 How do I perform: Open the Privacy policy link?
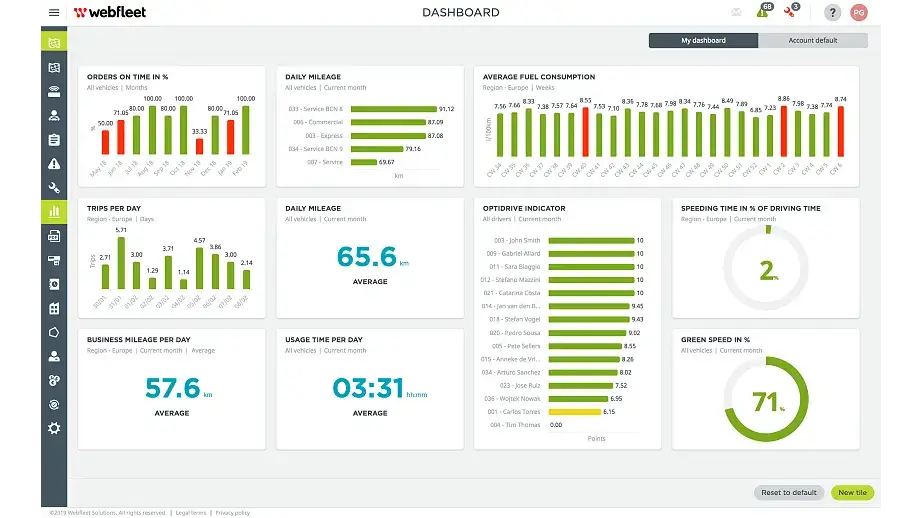(x=233, y=513)
